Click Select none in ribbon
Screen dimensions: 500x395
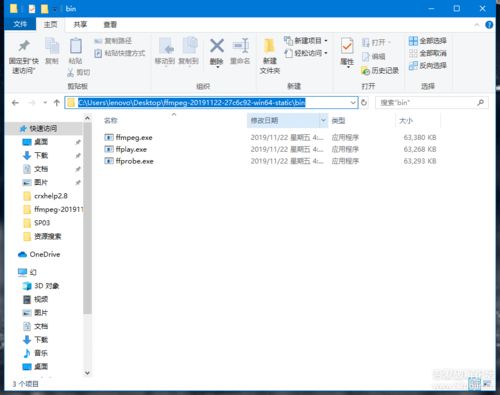(428, 53)
